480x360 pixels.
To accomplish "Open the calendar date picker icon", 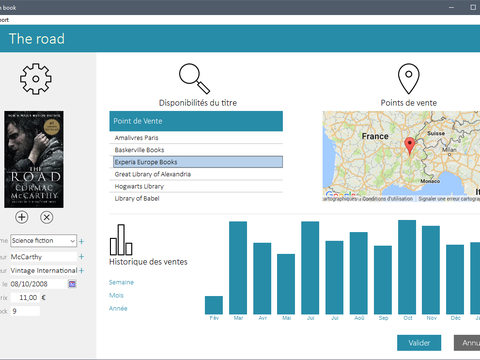I will [x=72, y=284].
